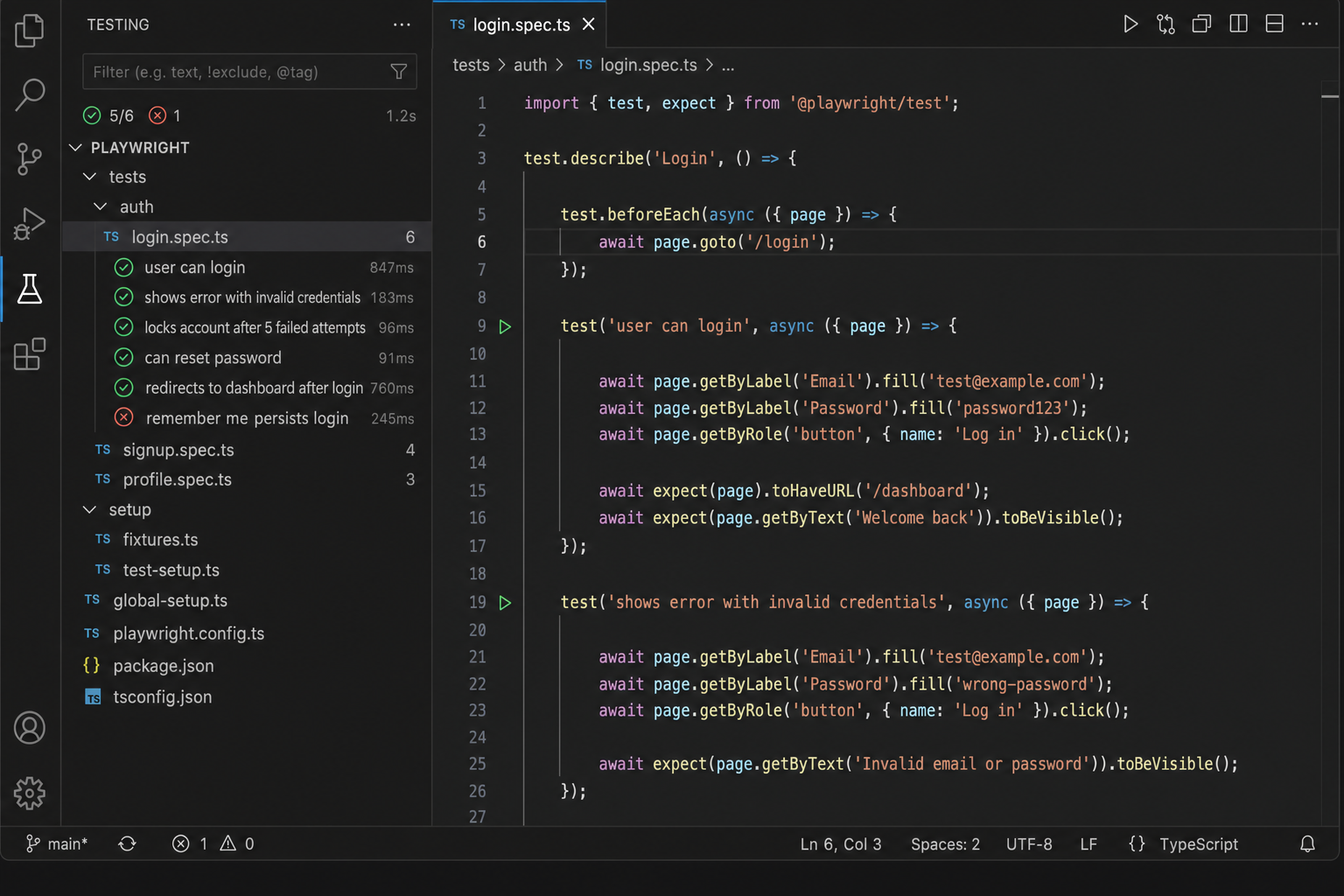Open the Explorer view in activity bar
Viewport: 1344px width, 896px height.
[30, 31]
